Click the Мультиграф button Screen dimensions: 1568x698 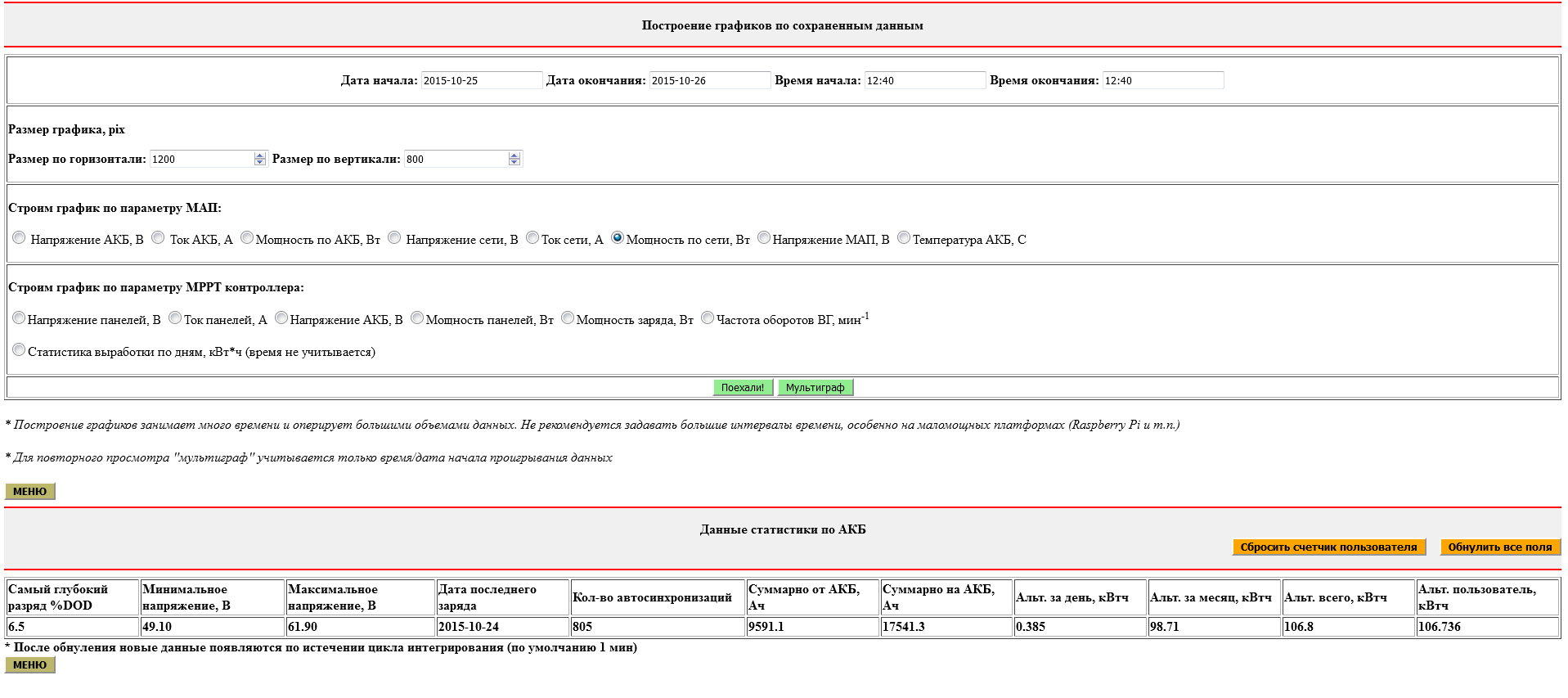815,387
